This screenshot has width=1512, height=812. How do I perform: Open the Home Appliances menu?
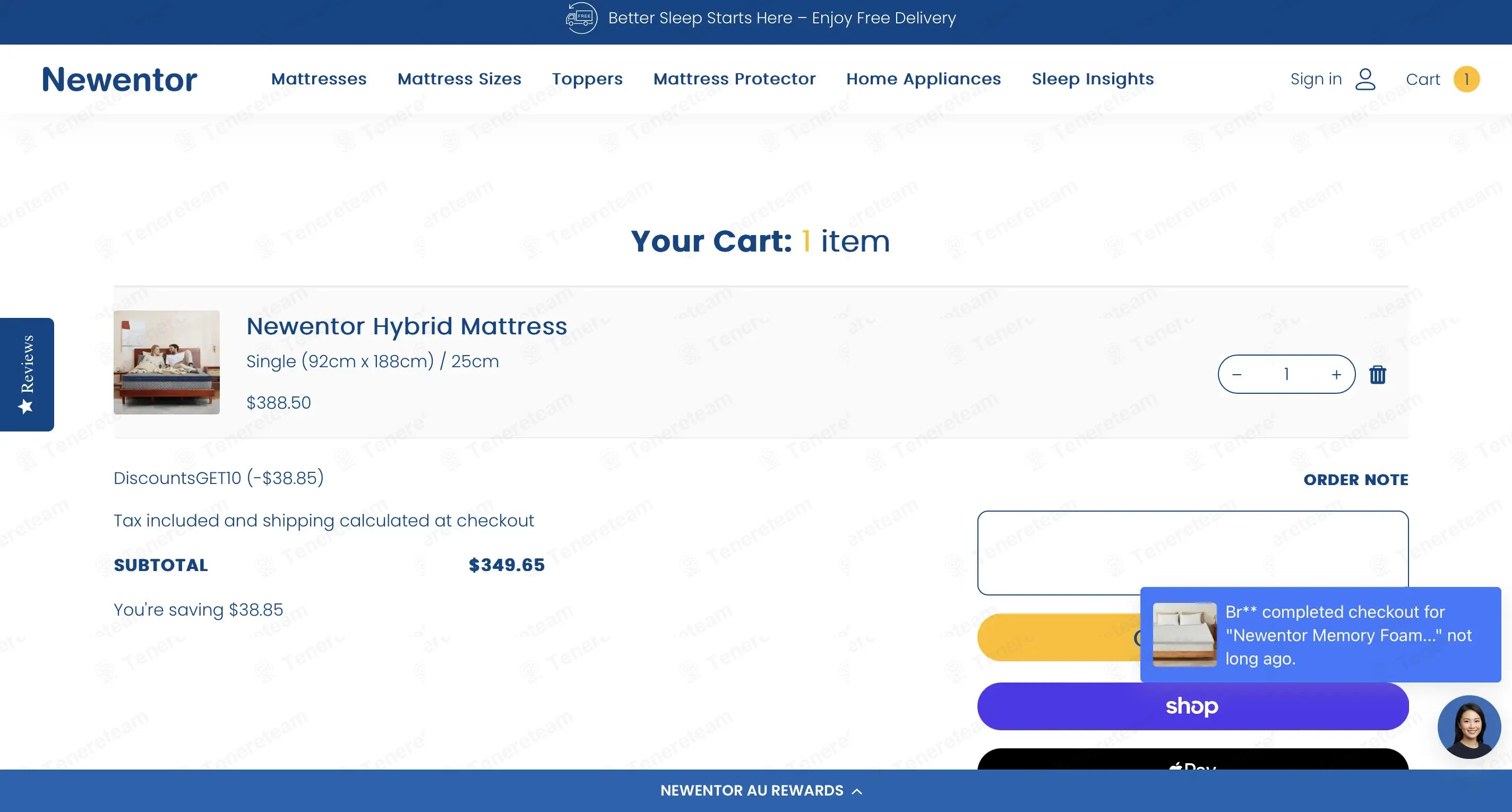pos(923,79)
